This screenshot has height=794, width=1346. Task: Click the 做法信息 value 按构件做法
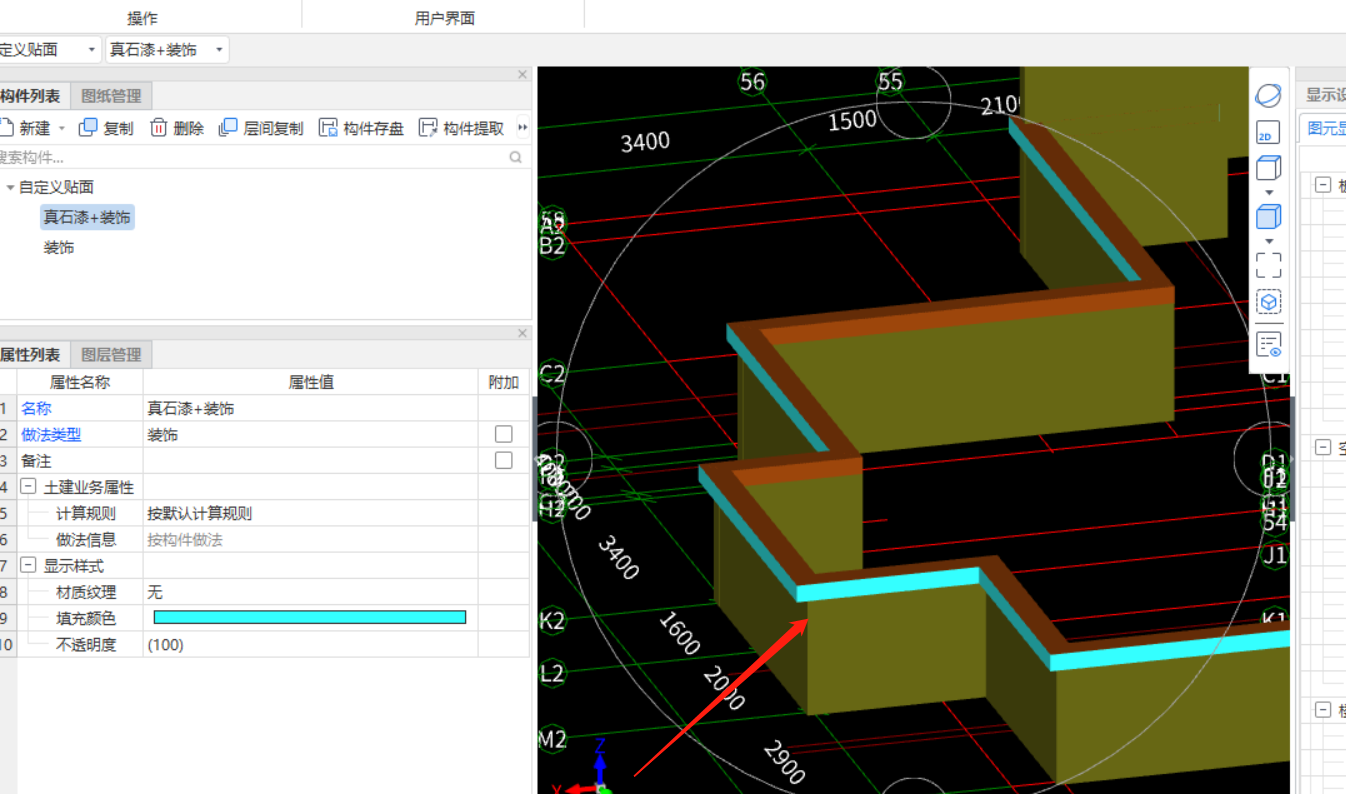310,539
